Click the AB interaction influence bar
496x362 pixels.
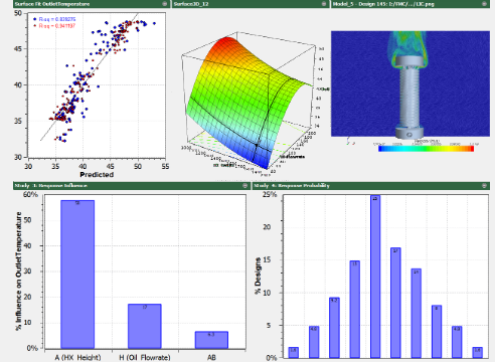tap(212, 340)
